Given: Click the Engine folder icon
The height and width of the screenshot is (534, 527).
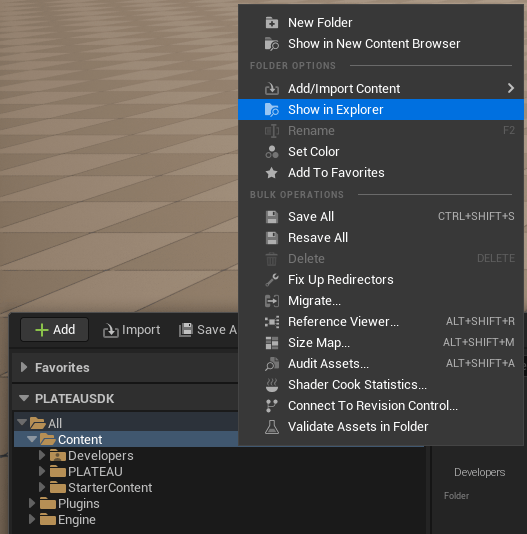Looking at the screenshot, I should coord(48,520).
